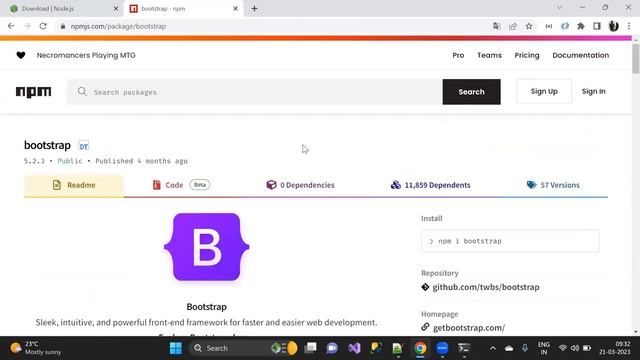Click the address bar URL npmjs.com/package/bootstrap
The image size is (640, 360).
tap(118, 26)
